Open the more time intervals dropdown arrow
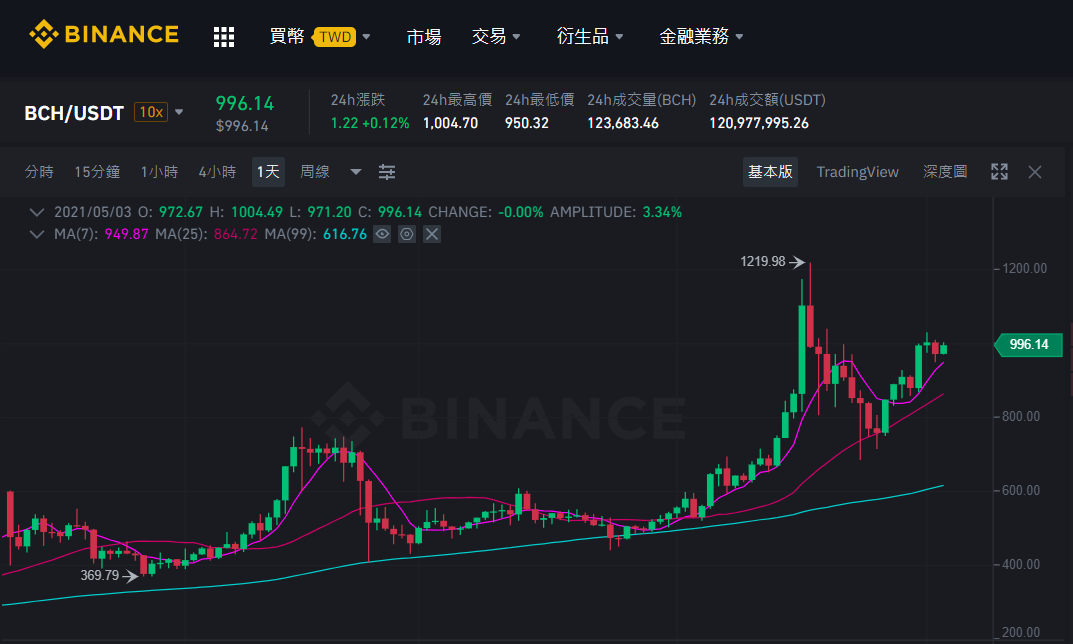Screen dimensions: 1073x644 356,172
